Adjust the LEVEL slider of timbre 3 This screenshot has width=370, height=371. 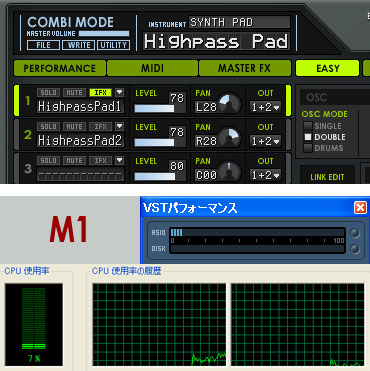pos(154,176)
